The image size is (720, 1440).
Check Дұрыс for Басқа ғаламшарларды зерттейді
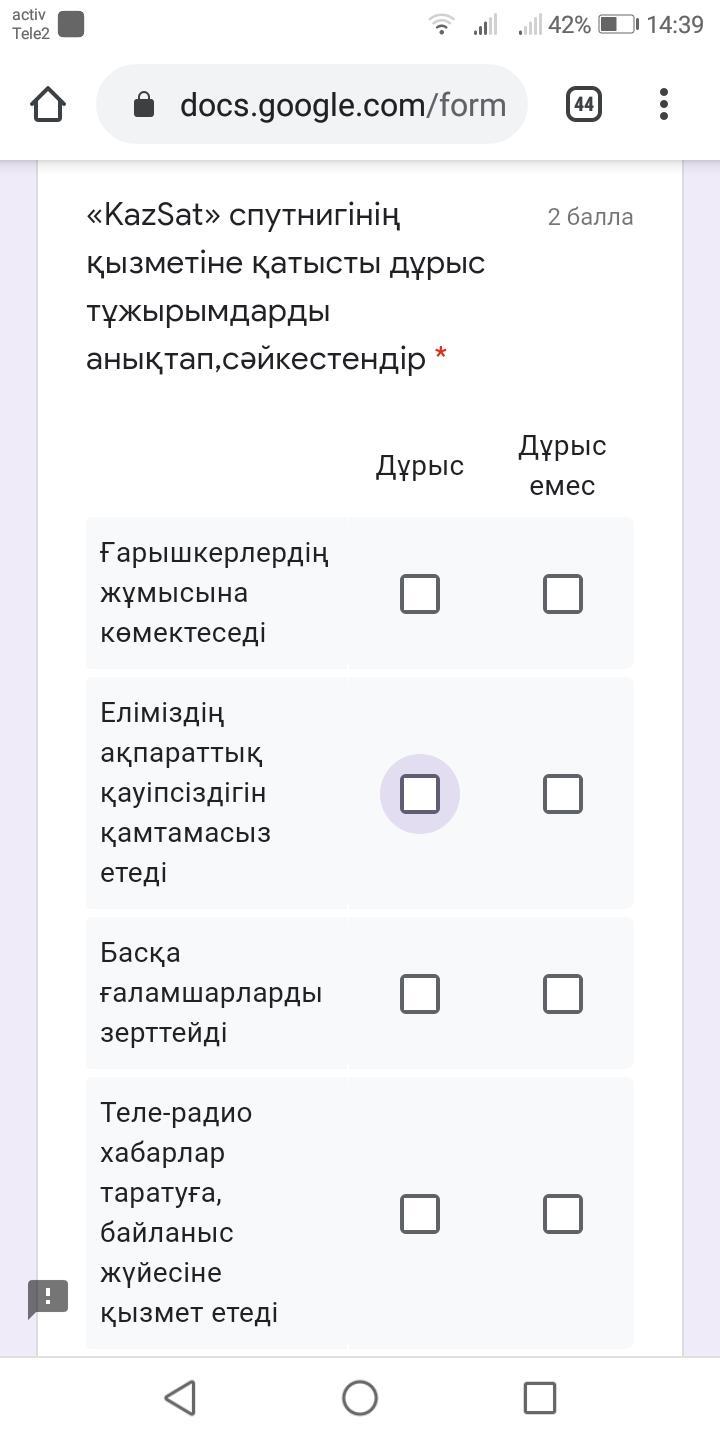(x=420, y=994)
